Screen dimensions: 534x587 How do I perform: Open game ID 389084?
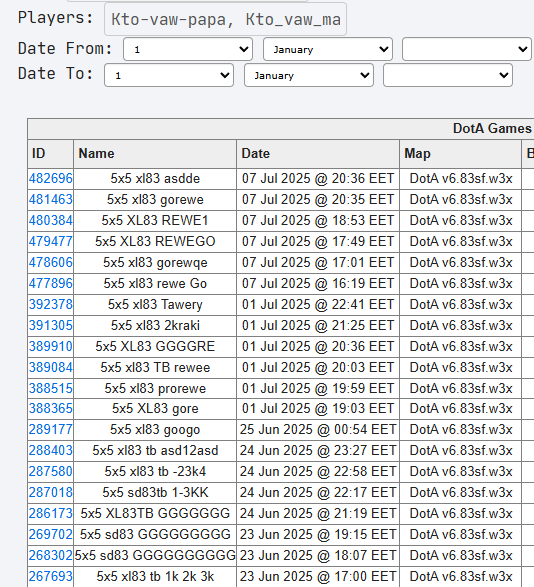[51, 367]
